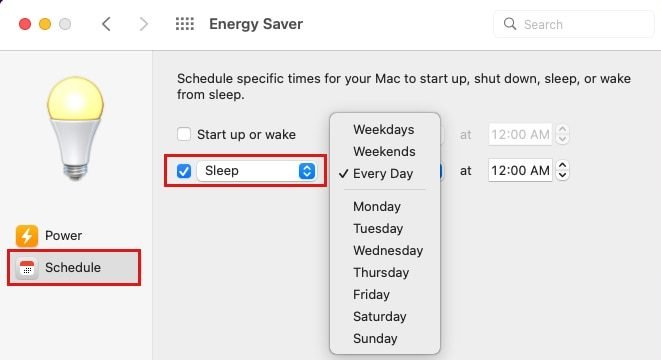Image resolution: width=661 pixels, height=360 pixels.
Task: Choose Weekends from the day menu
Action: [x=384, y=151]
